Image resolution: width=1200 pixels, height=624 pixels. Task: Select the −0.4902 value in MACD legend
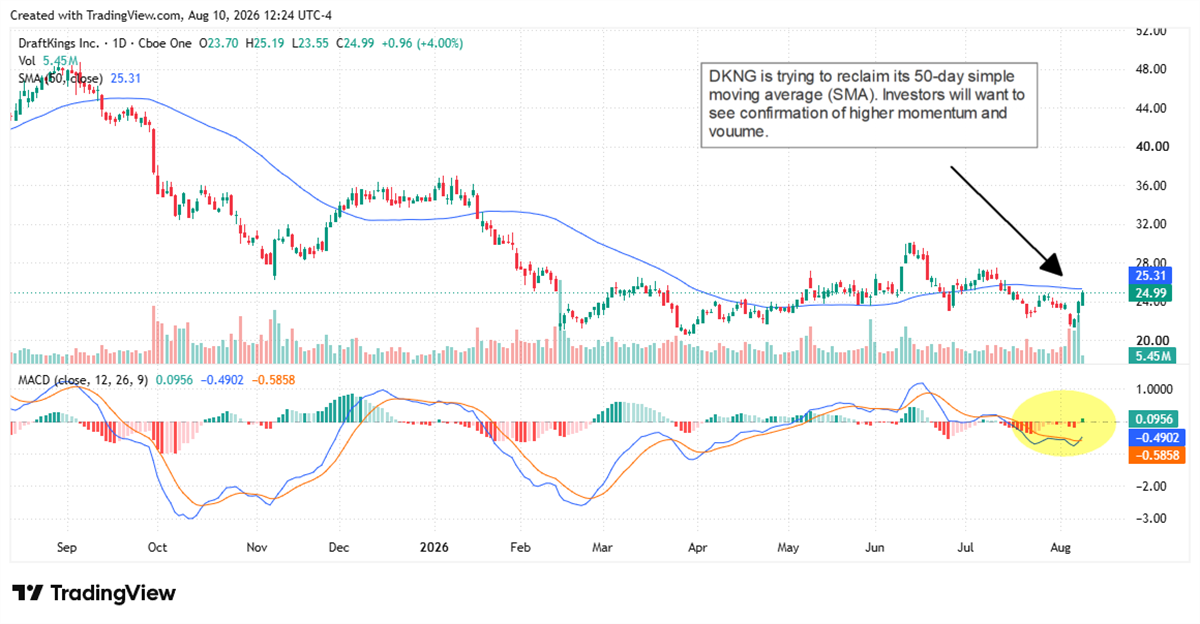pyautogui.click(x=223, y=381)
